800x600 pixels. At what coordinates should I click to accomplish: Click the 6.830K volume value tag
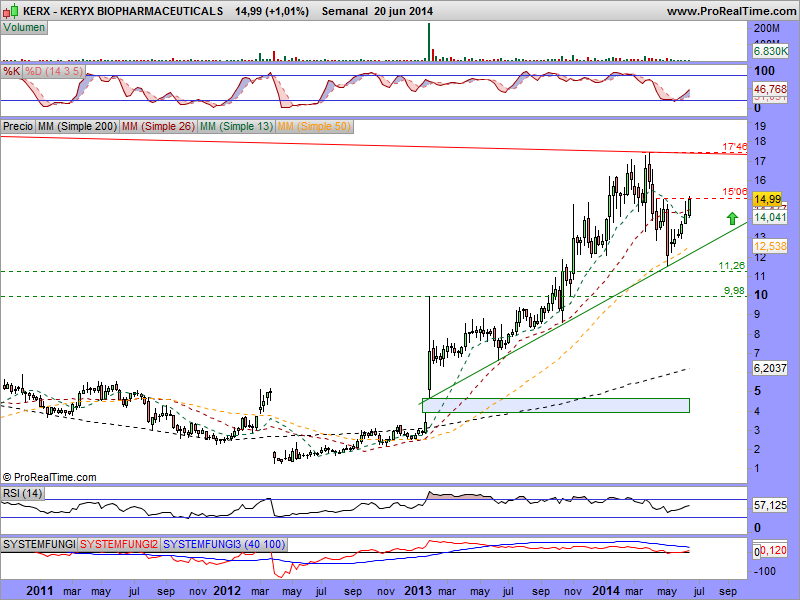(x=770, y=51)
